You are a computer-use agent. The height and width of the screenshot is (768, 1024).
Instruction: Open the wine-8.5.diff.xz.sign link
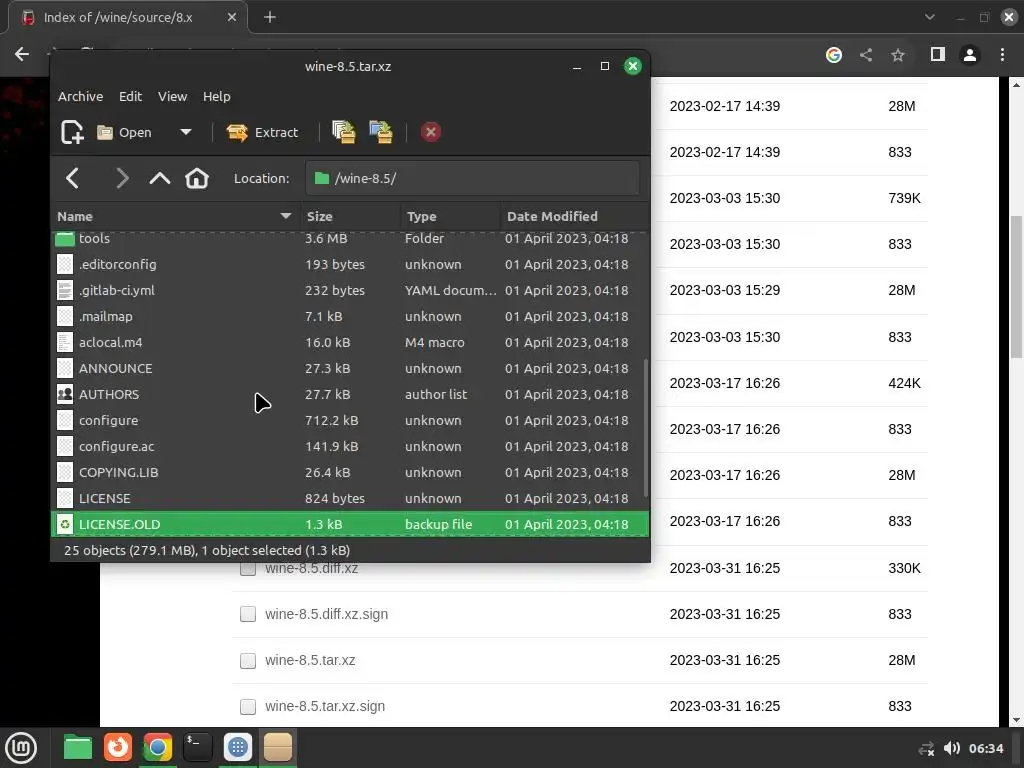click(x=327, y=614)
